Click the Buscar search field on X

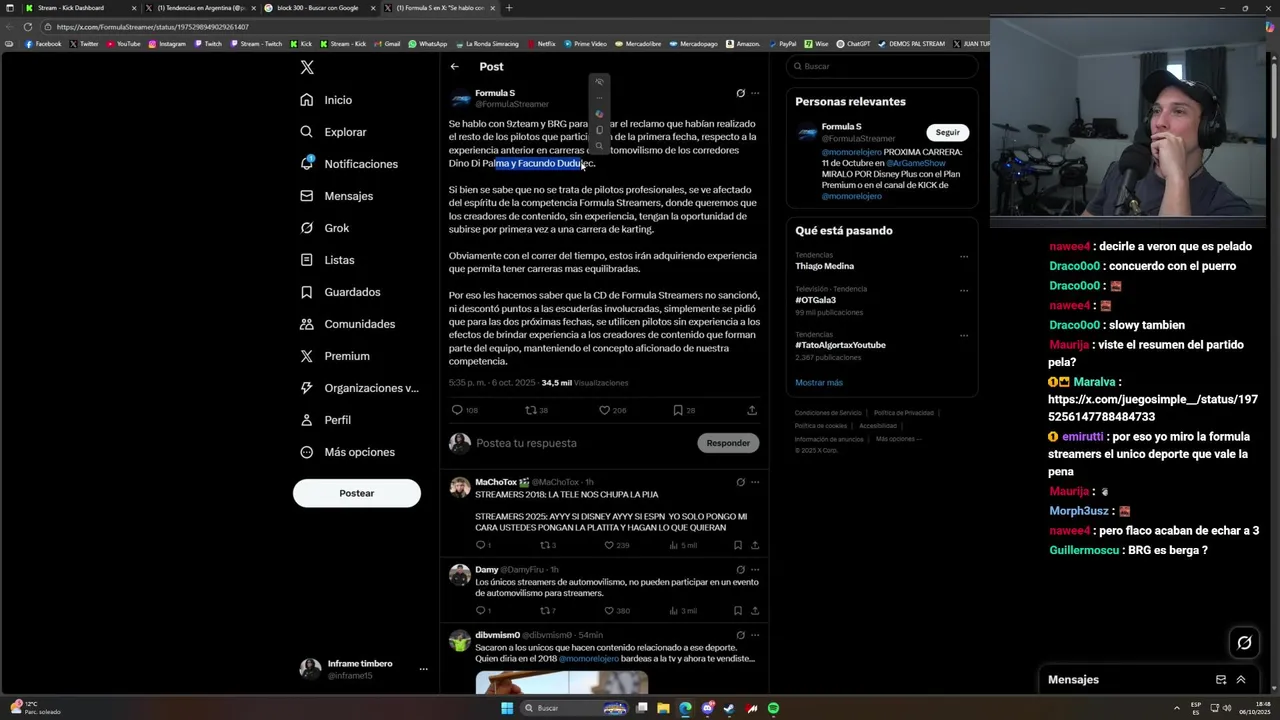[x=881, y=66]
